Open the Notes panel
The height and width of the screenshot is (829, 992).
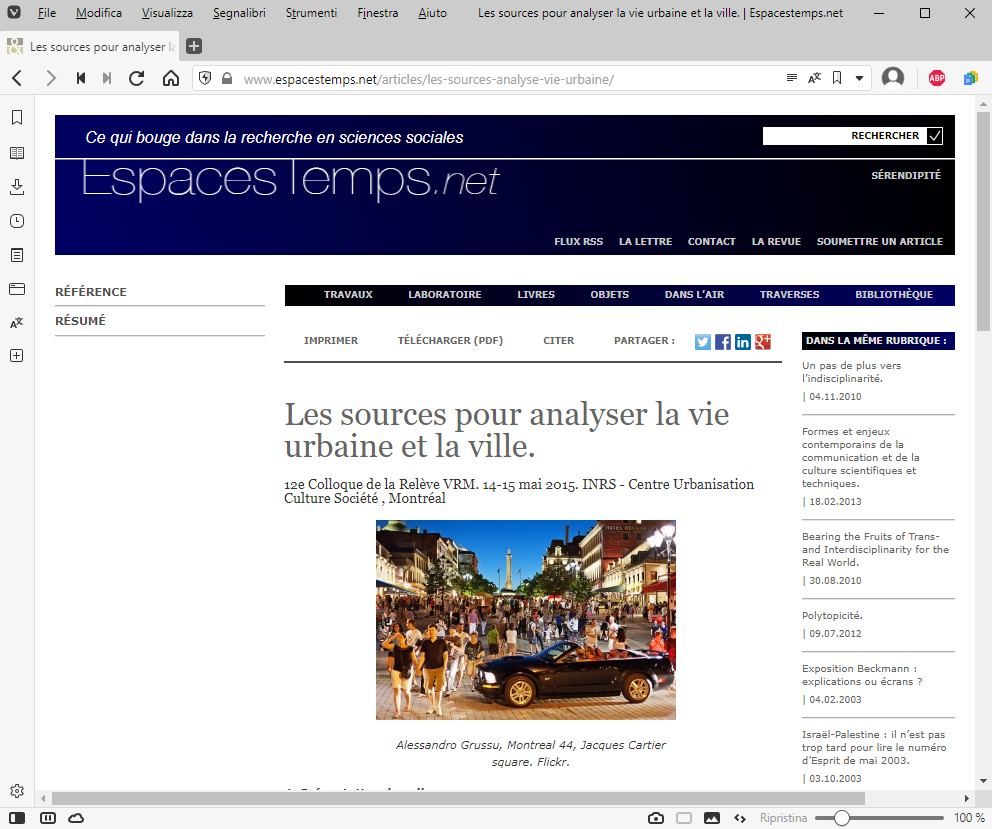pos(17,255)
